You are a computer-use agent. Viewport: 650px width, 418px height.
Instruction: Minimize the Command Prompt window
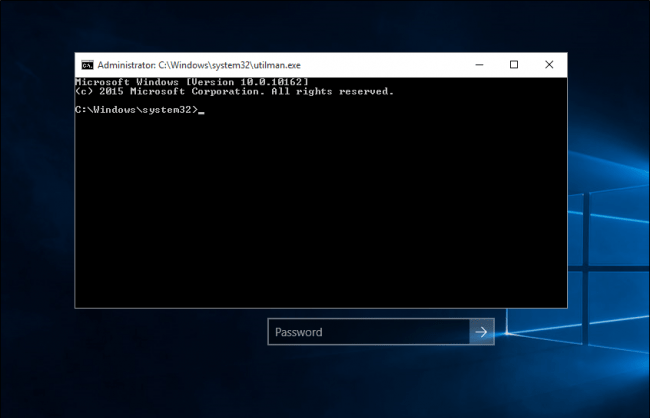pos(478,65)
